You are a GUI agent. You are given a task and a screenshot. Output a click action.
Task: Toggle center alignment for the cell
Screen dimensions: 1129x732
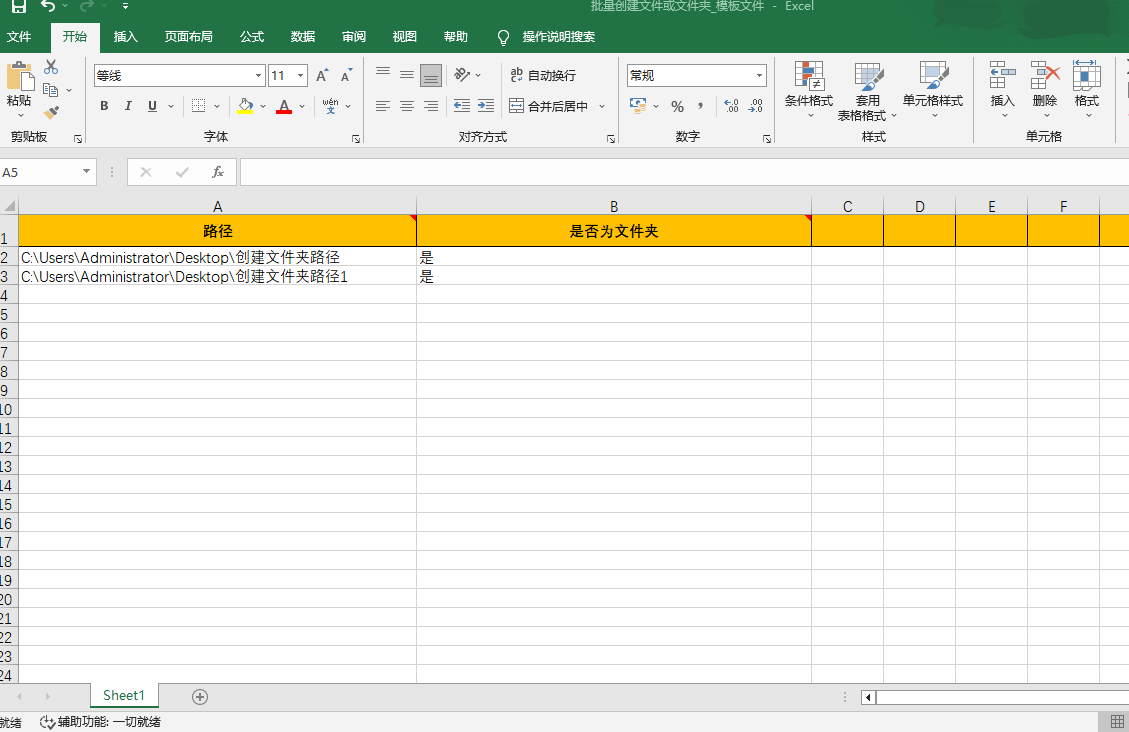pyautogui.click(x=406, y=106)
